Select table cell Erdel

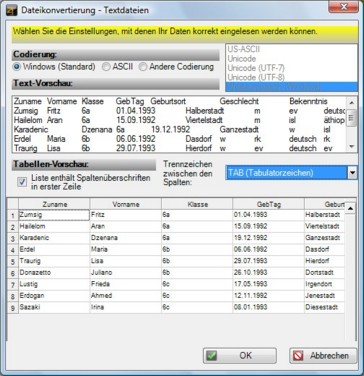pos(54,250)
